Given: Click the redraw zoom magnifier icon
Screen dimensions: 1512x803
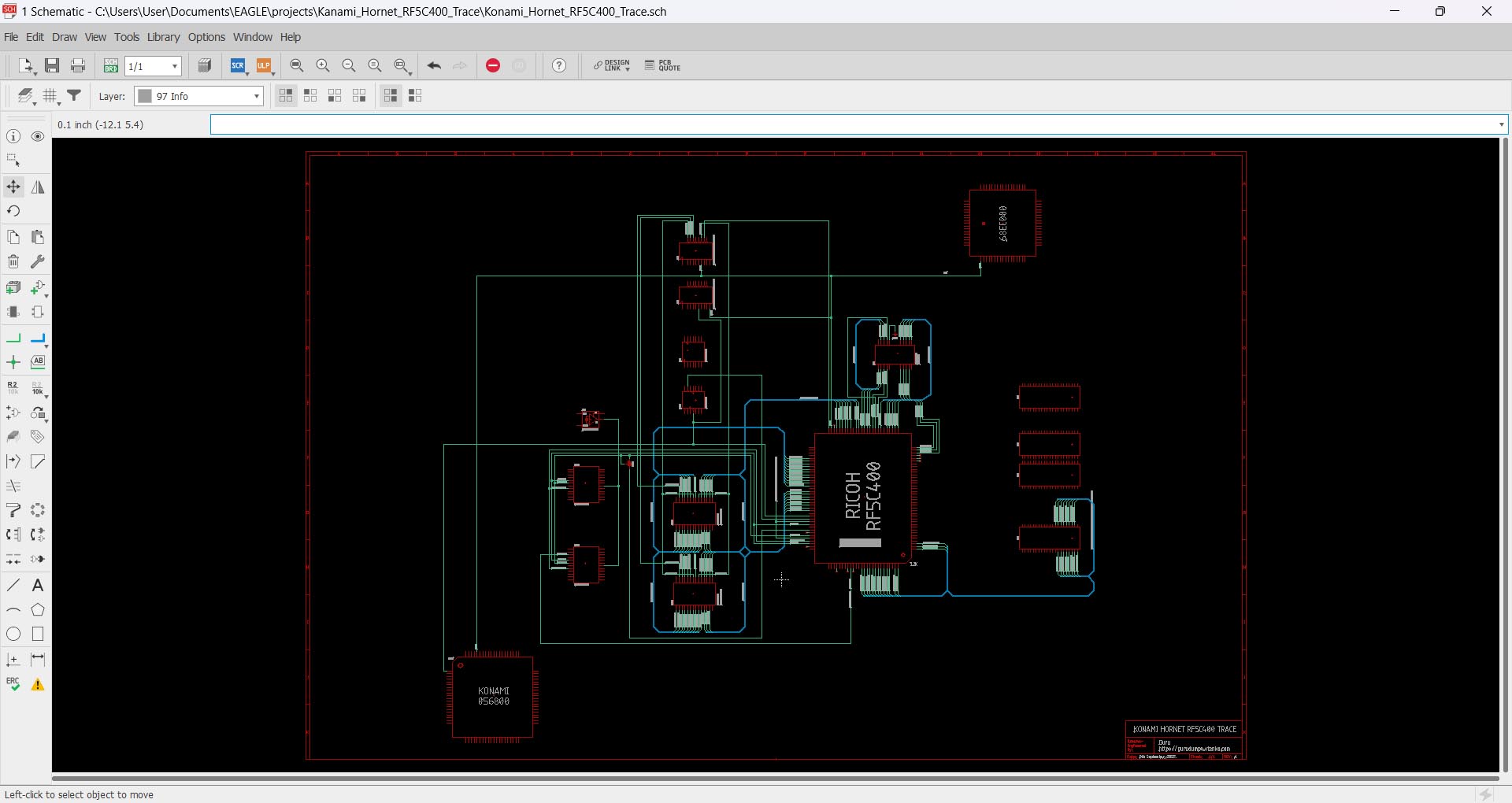Looking at the screenshot, I should (x=375, y=66).
